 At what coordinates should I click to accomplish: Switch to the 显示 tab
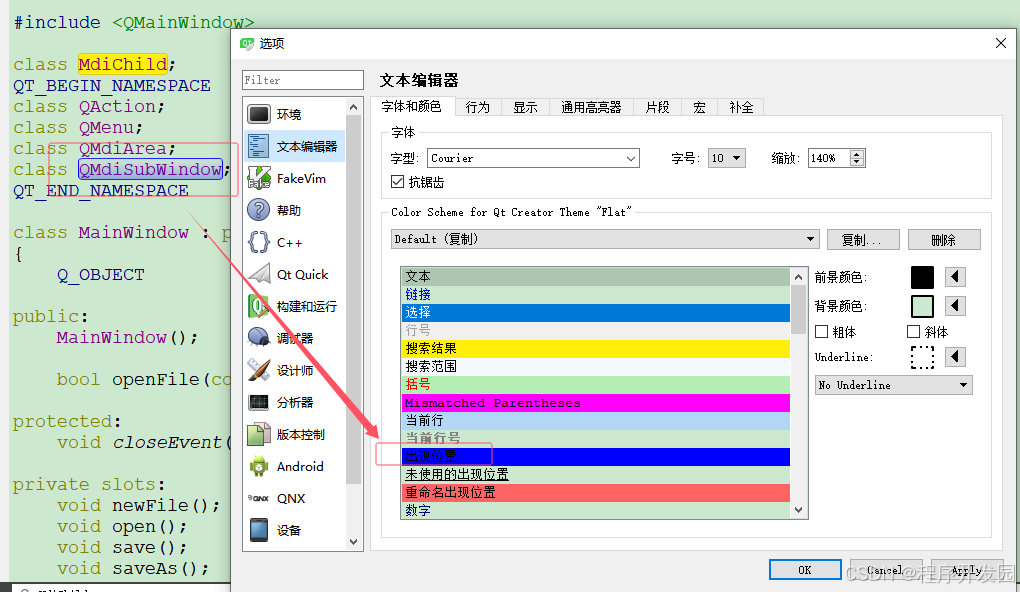click(525, 107)
